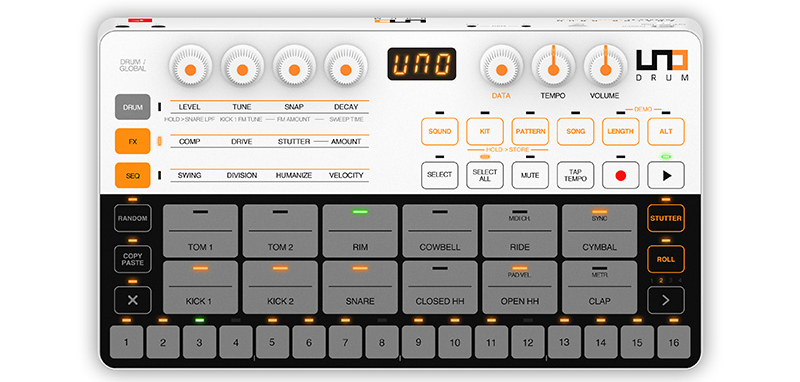Click the TAP TEMPO button

tap(576, 175)
